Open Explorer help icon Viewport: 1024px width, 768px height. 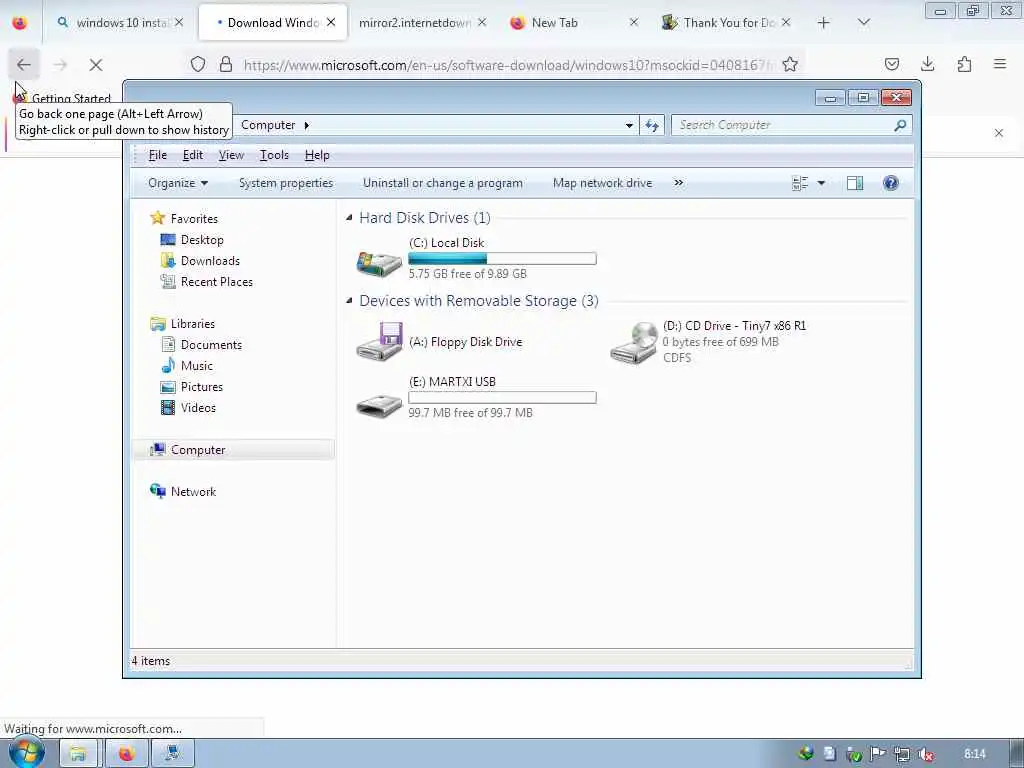pos(890,184)
